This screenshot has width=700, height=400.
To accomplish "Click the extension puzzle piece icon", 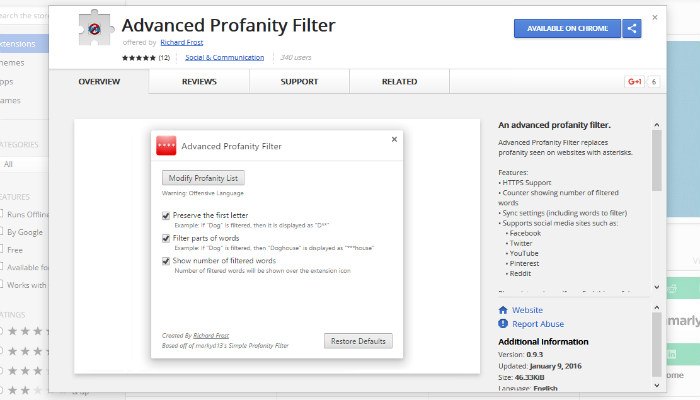I will point(94,28).
